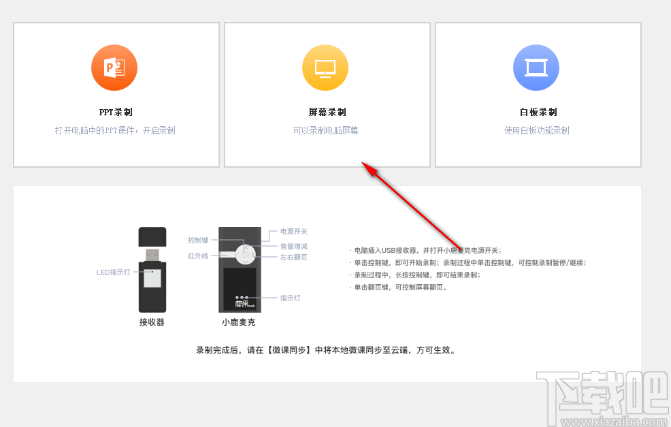
Task: Click instruction line 单击控制键，即可开始录制
Action: point(468,263)
